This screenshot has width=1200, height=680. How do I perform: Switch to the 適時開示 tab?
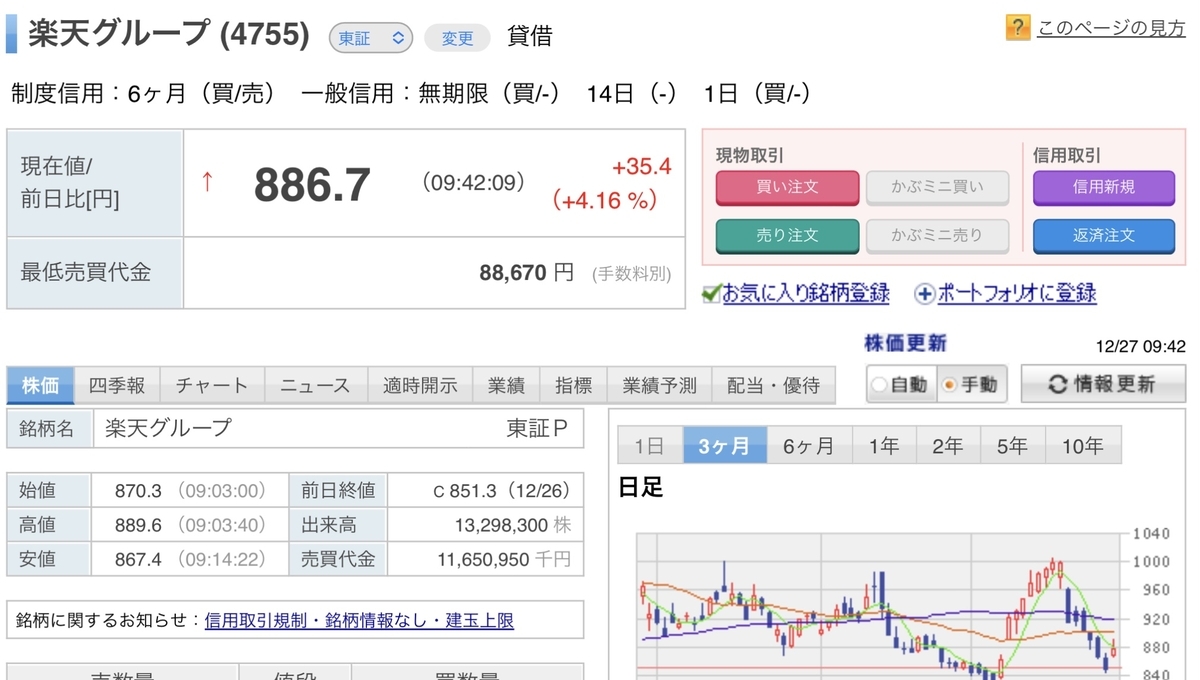[420, 385]
